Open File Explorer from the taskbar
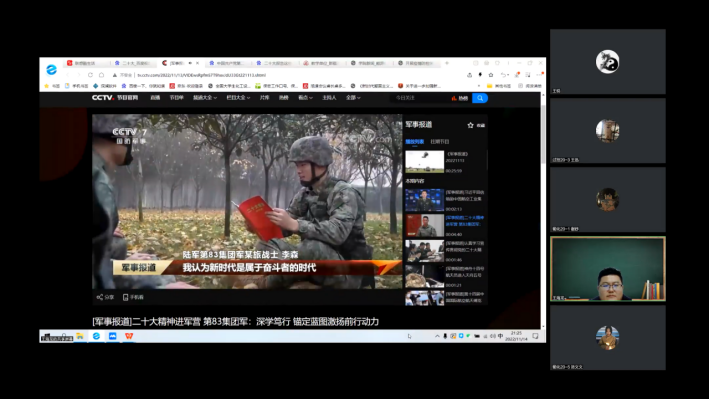This screenshot has width=709, height=399. pyautogui.click(x=80, y=336)
